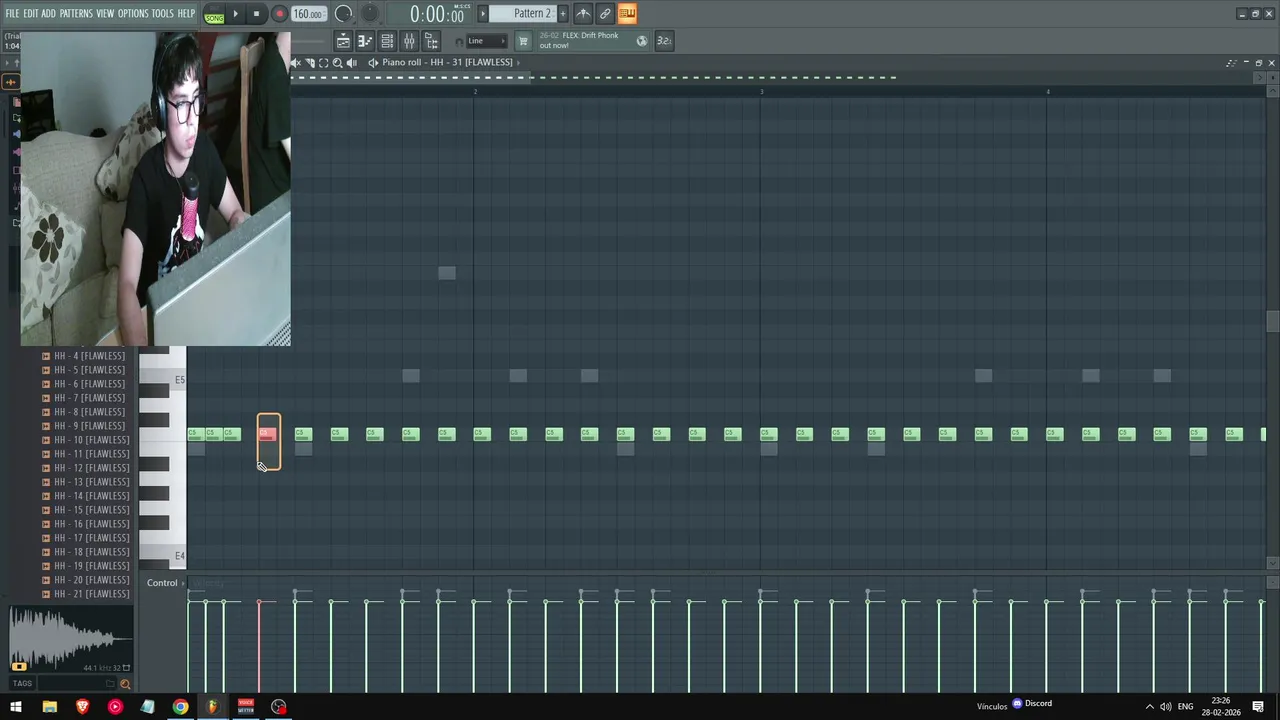Select the piano roll zoom tool
The width and height of the screenshot is (1280, 720).
[338, 63]
